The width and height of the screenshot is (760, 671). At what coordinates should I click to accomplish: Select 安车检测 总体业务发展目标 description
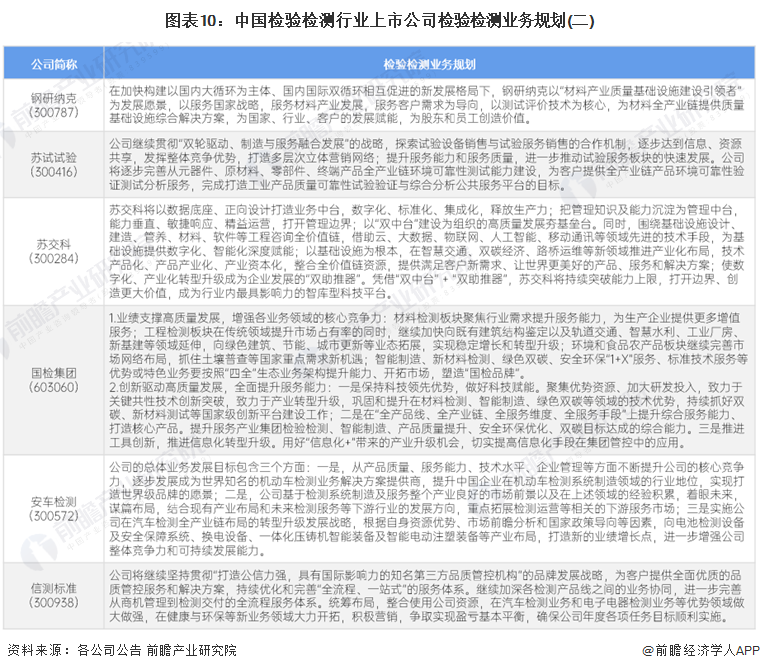(x=427, y=509)
